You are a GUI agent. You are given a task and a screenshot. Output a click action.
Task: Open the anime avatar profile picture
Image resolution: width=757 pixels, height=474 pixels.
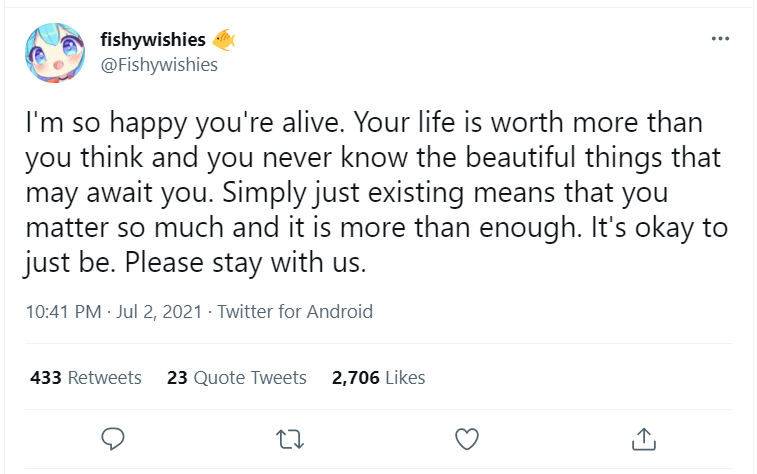pos(55,53)
